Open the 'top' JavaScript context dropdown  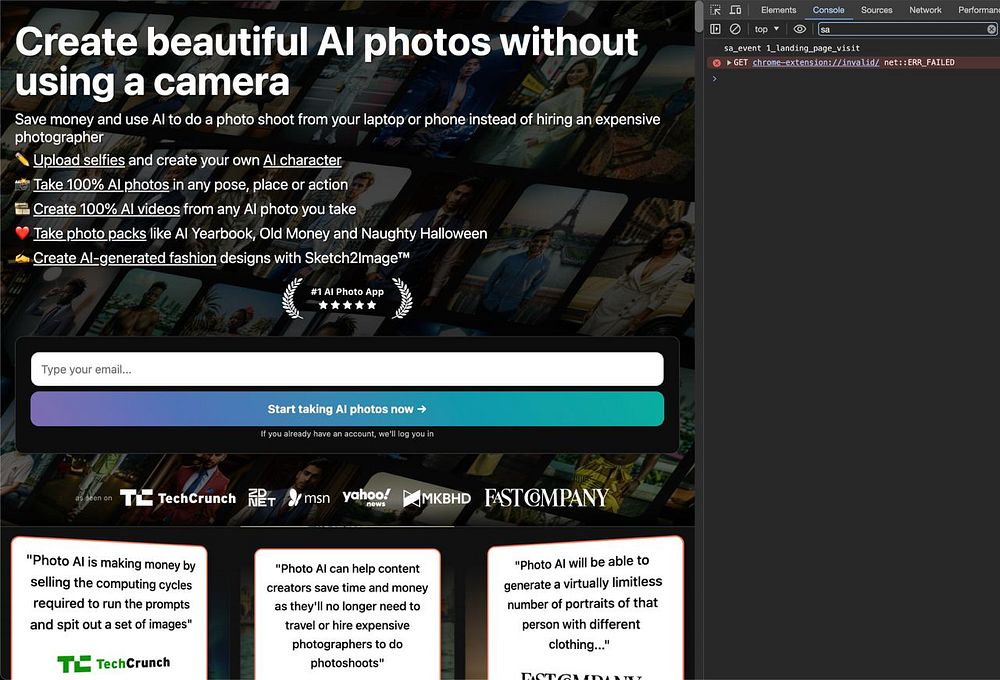point(767,29)
